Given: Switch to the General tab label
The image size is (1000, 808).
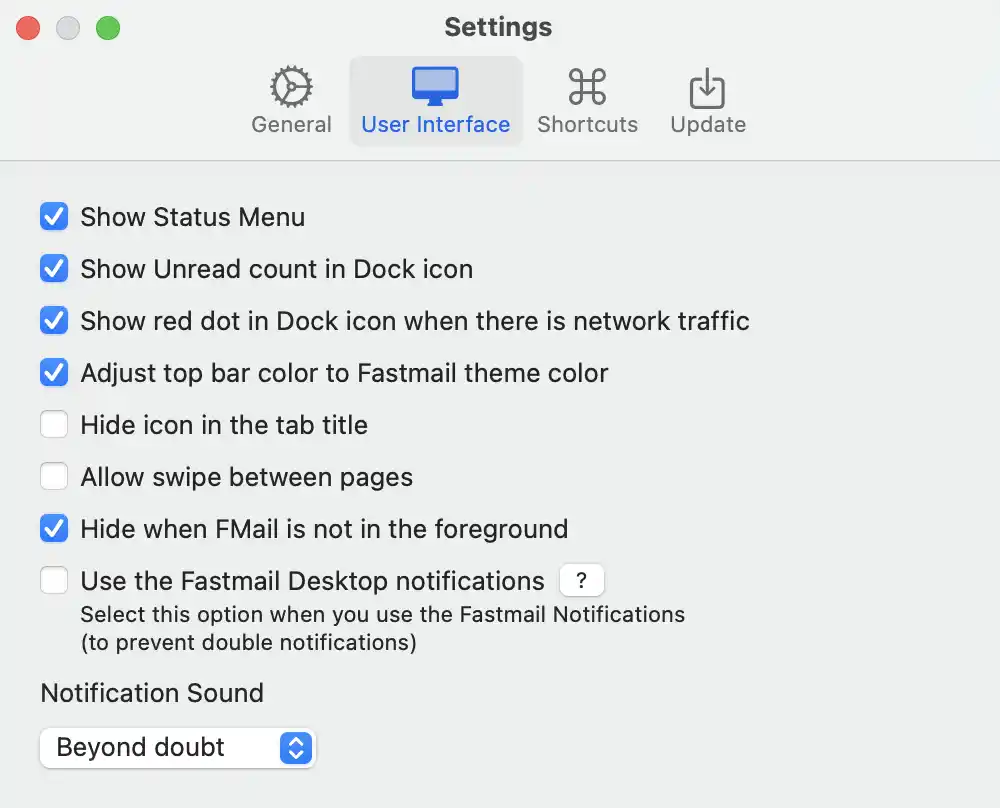Looking at the screenshot, I should coord(291,124).
